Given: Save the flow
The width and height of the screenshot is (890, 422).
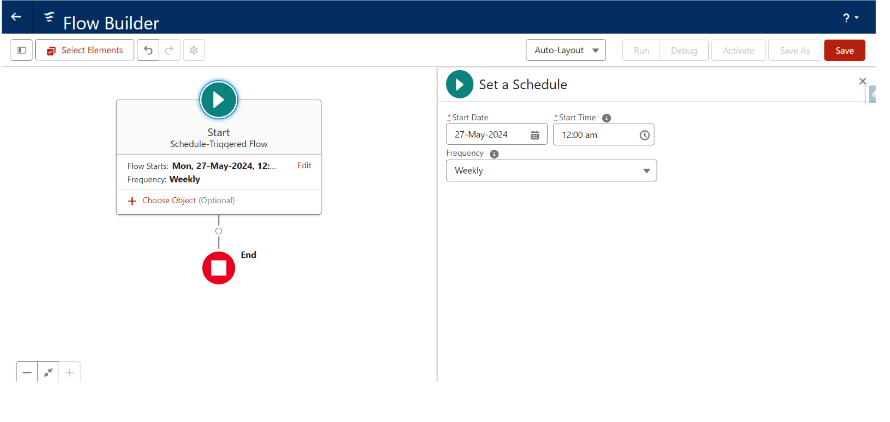Looking at the screenshot, I should (845, 51).
